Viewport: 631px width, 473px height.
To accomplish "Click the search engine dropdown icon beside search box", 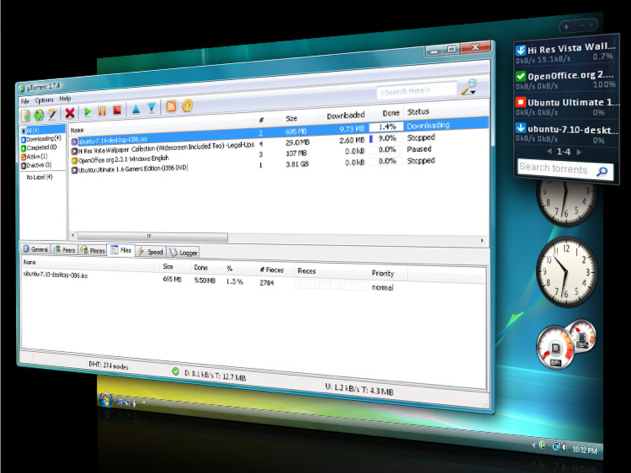I will coord(469,88).
